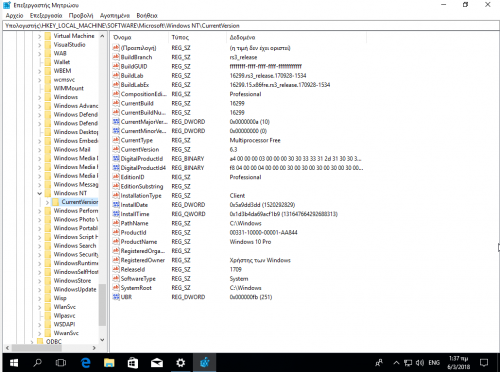Select the WindowsUpdate key in the tree

click(x=75, y=289)
